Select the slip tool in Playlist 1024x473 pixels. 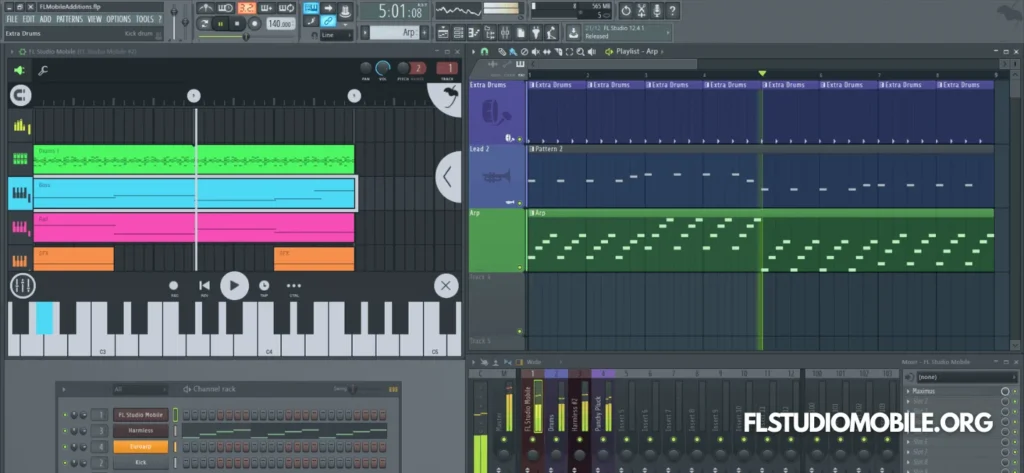(x=547, y=52)
